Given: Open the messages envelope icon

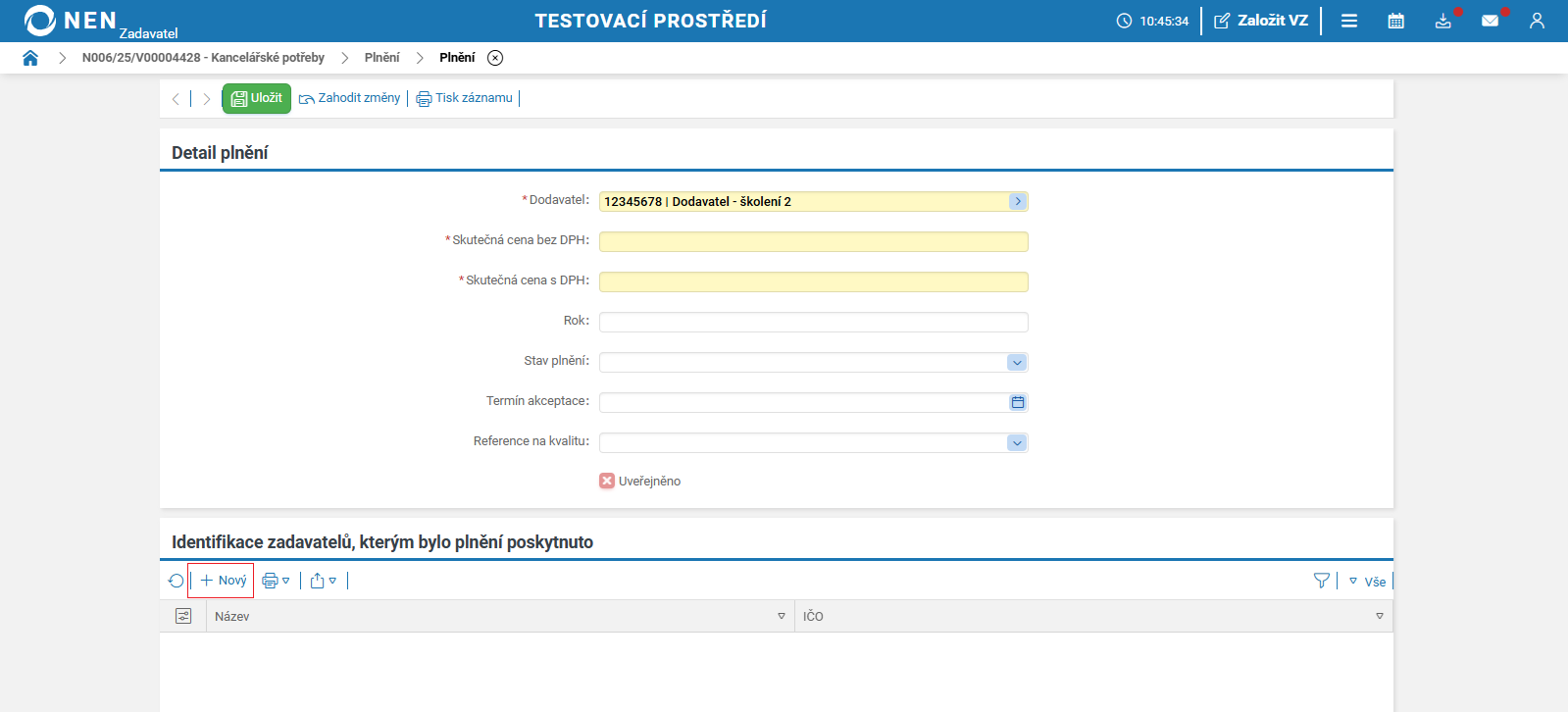Looking at the screenshot, I should pyautogui.click(x=1491, y=21).
